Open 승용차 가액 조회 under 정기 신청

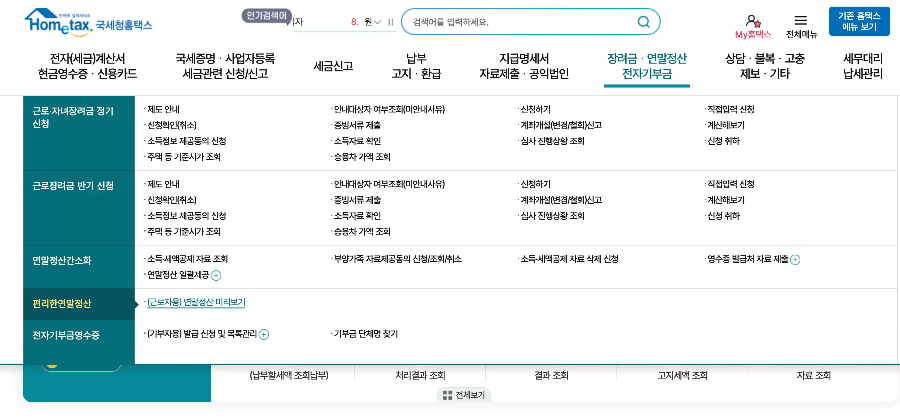pos(362,157)
